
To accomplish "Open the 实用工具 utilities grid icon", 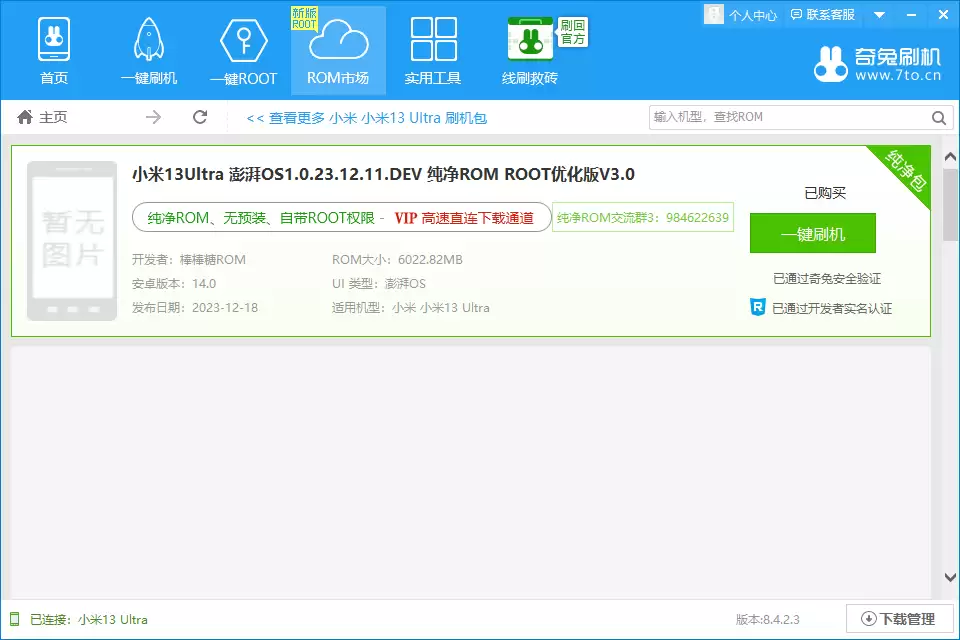I will coord(432,38).
